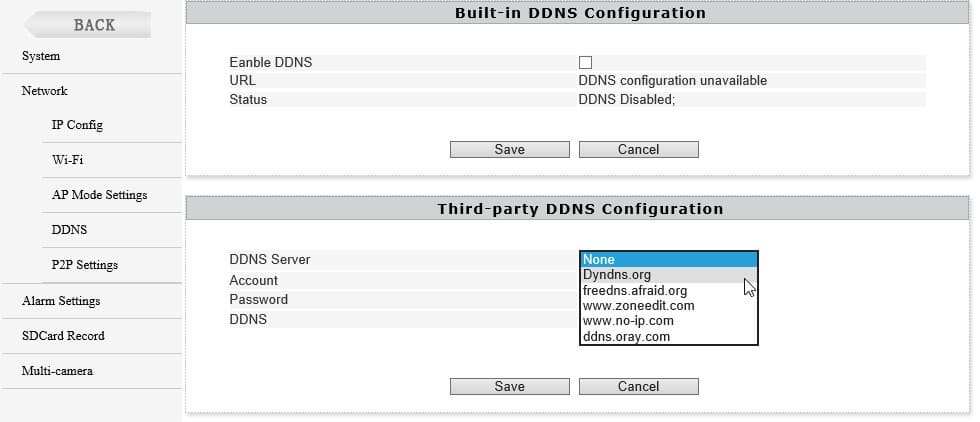Choose None in DDNS Server list
Image resolution: width=980 pixels, height=422 pixels.
668,260
